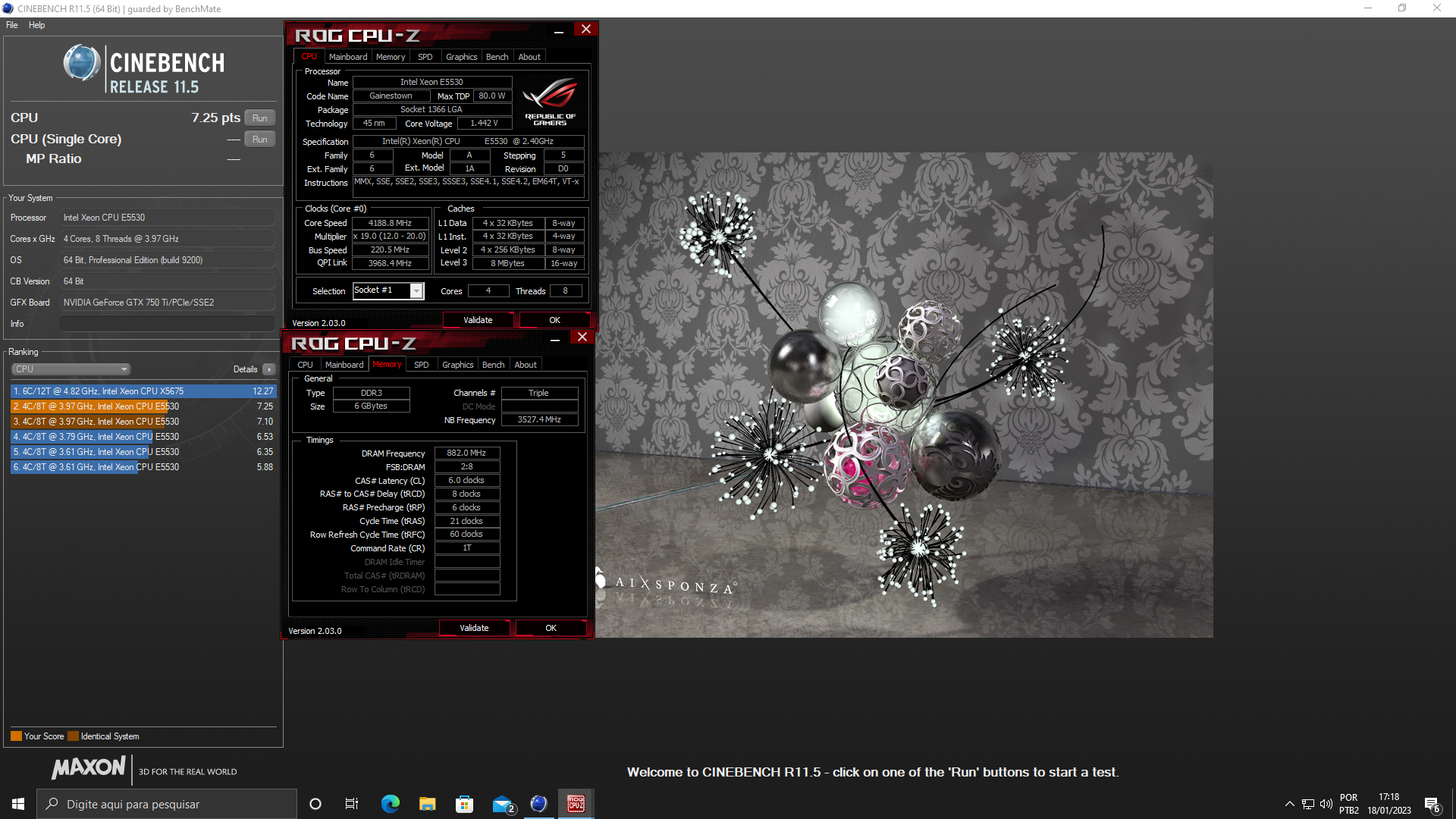Viewport: 1456px width, 819px height.
Task: Switch to ROG CPU-Z on the taskbar
Action: point(576,804)
